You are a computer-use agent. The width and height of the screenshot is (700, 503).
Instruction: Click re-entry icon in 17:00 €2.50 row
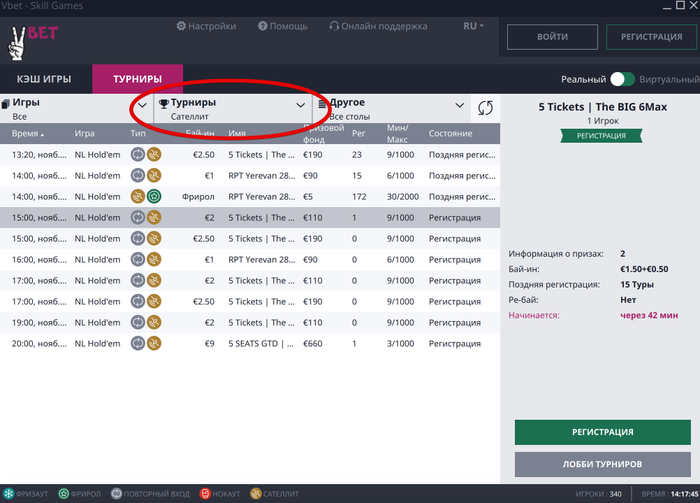click(138, 301)
